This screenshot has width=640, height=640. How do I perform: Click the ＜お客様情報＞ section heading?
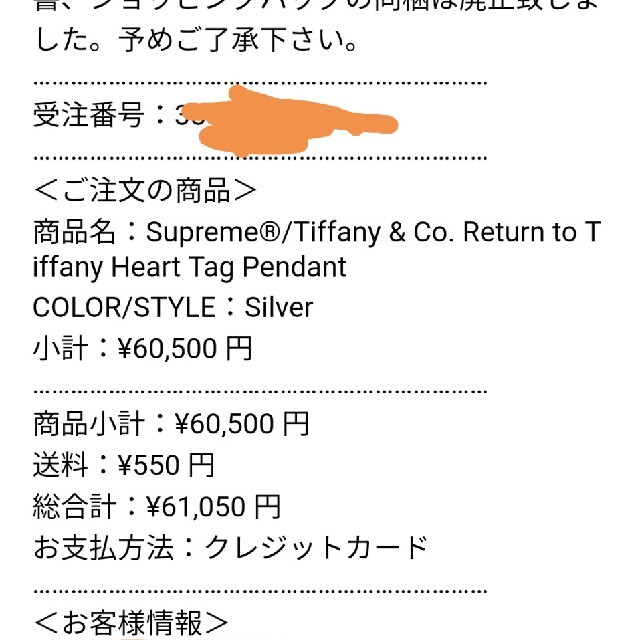(x=131, y=623)
